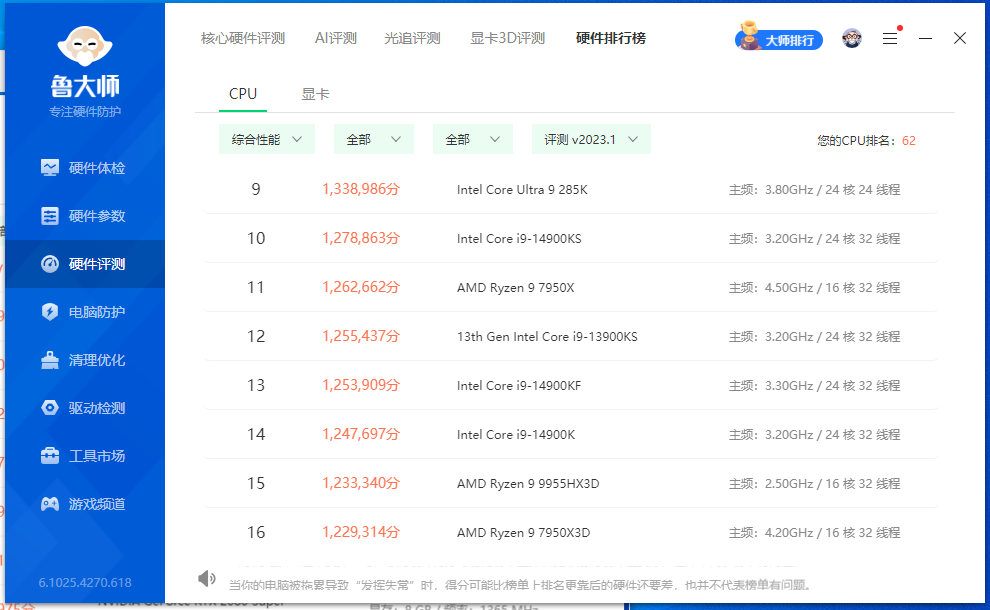
Task: Click score 1,253,909分
Action: point(361,385)
